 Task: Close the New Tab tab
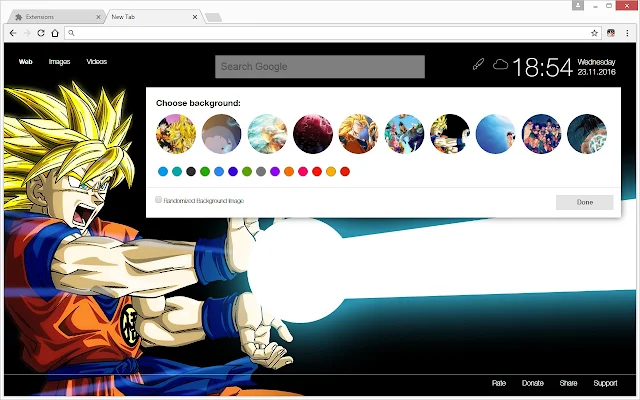(195, 17)
